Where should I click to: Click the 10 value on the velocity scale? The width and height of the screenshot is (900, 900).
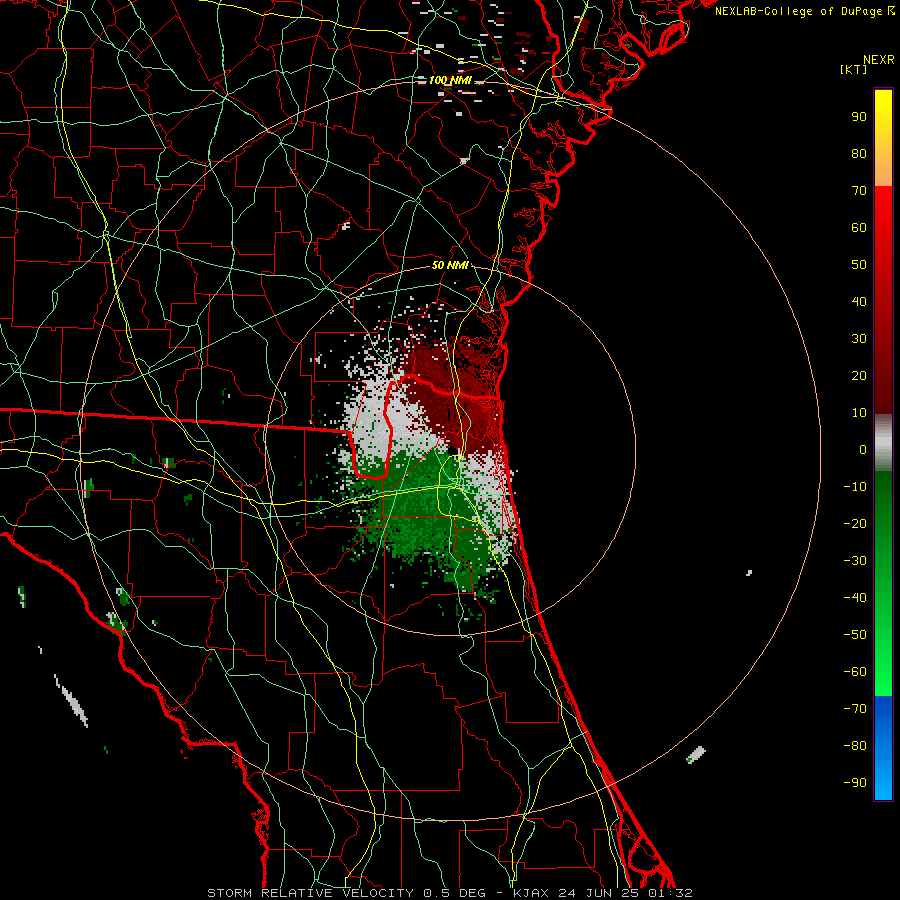(x=859, y=413)
